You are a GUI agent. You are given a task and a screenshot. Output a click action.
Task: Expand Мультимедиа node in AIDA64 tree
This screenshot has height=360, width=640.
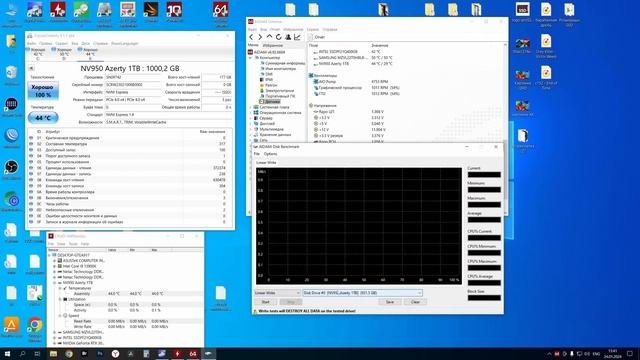251,129
